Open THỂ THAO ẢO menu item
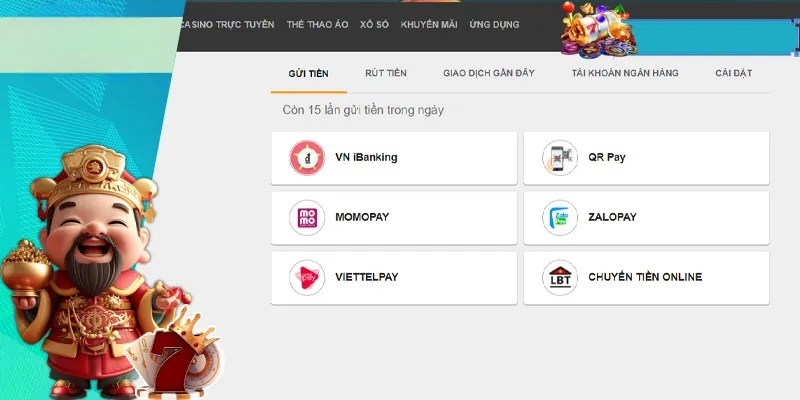 click(317, 24)
